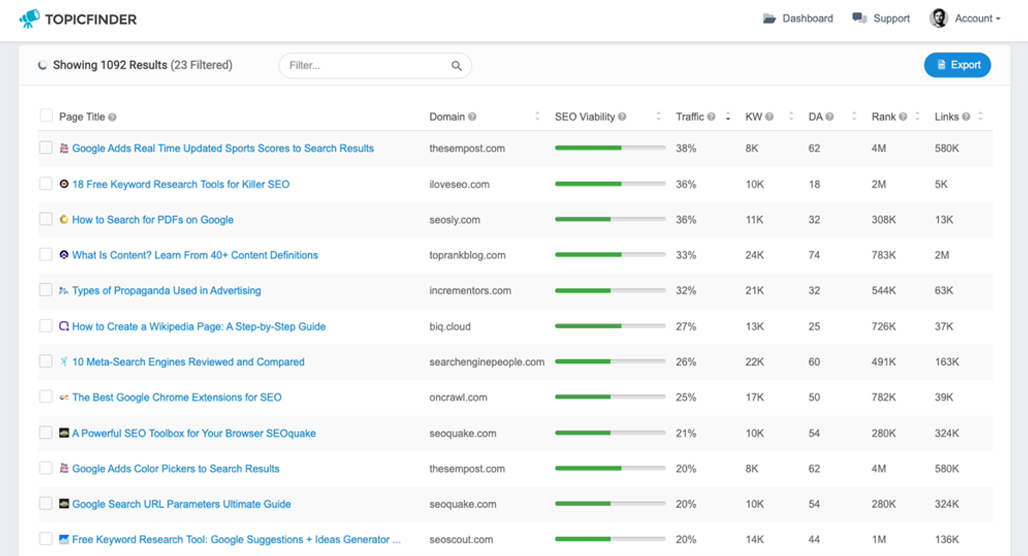Click SEO Viability bar for seosly.com row
Viewport: 1028px width, 556px height.
click(610, 220)
